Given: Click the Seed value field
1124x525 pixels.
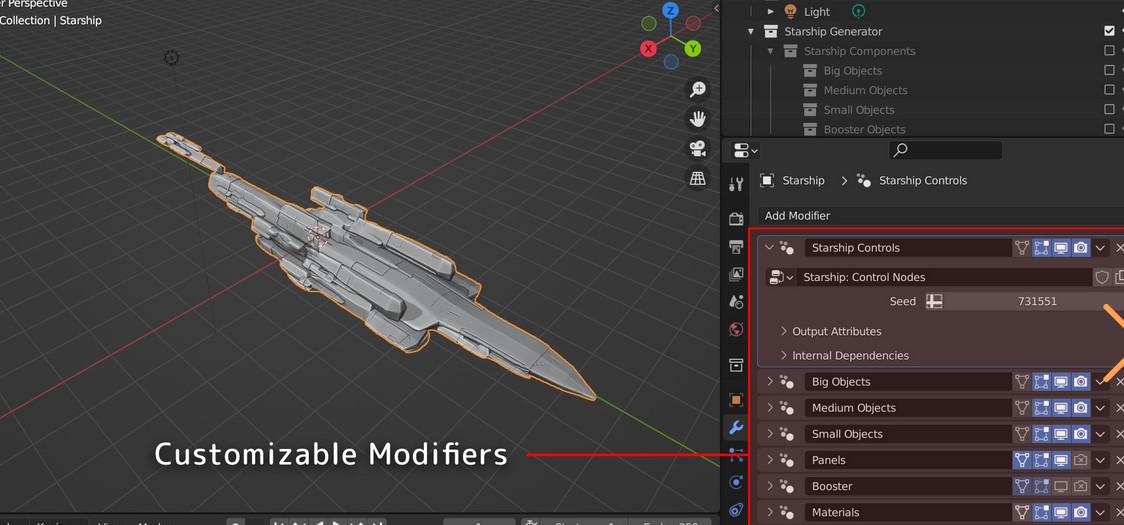Looking at the screenshot, I should click(1037, 301).
